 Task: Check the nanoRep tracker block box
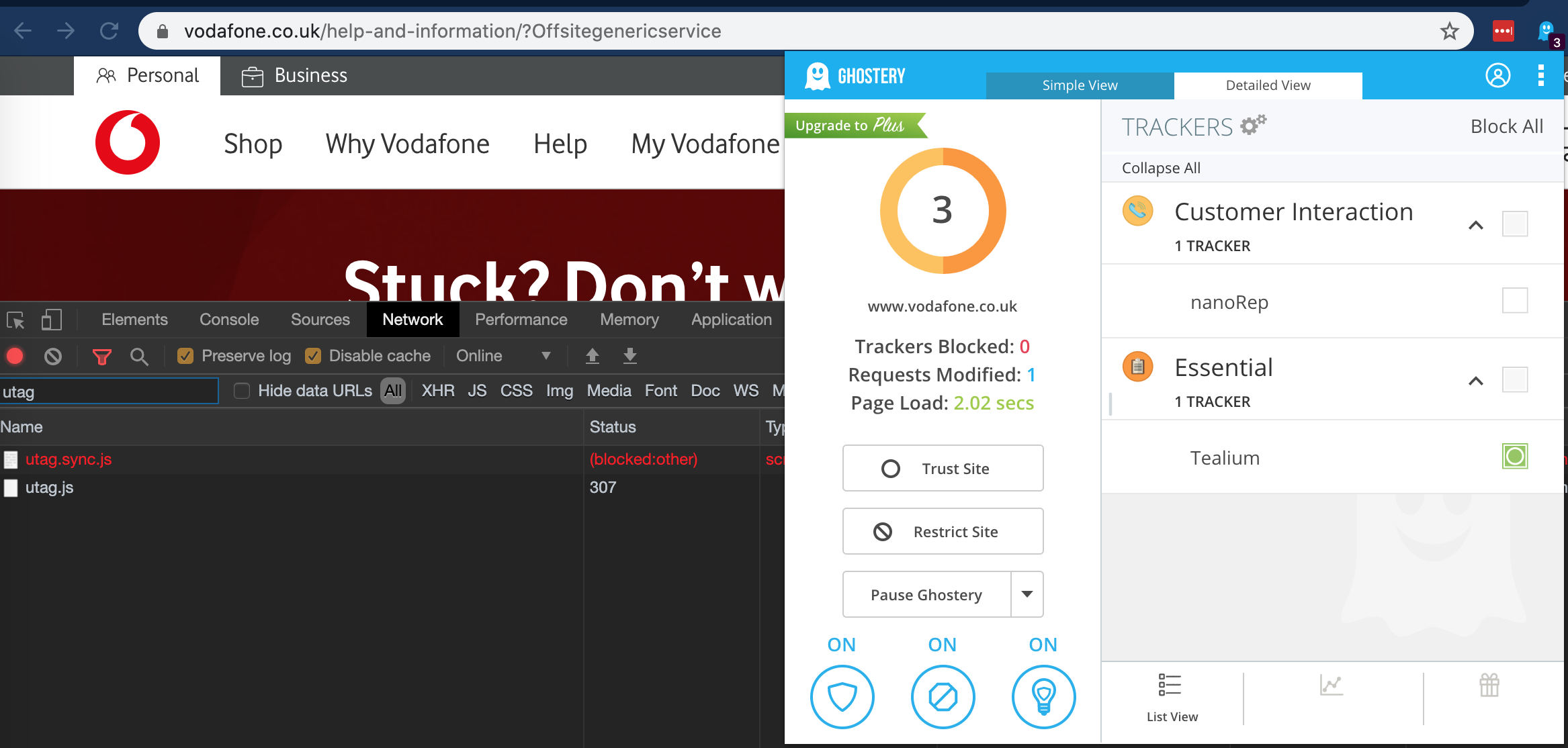click(x=1514, y=301)
